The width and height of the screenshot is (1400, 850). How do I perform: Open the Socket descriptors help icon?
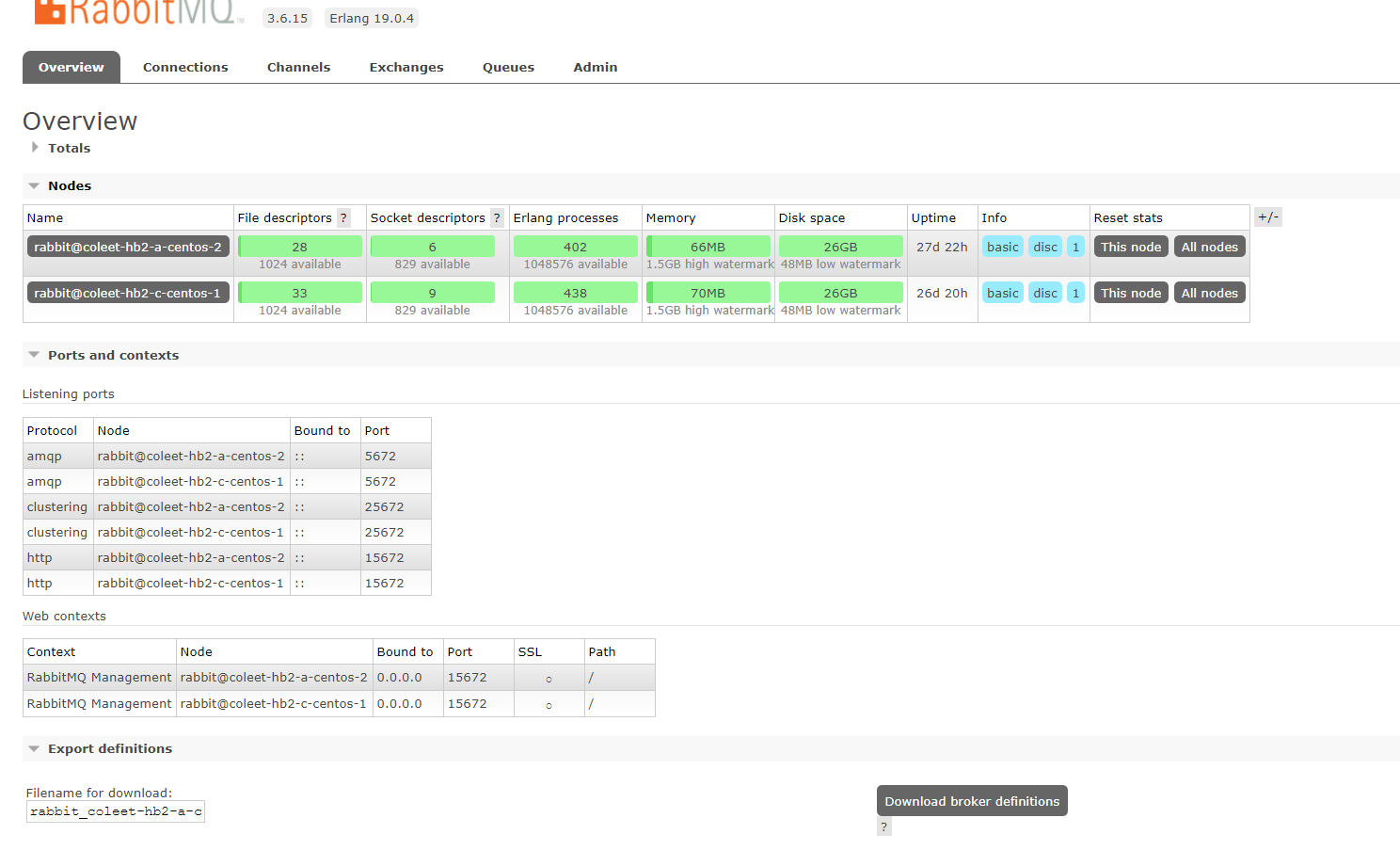(x=497, y=217)
